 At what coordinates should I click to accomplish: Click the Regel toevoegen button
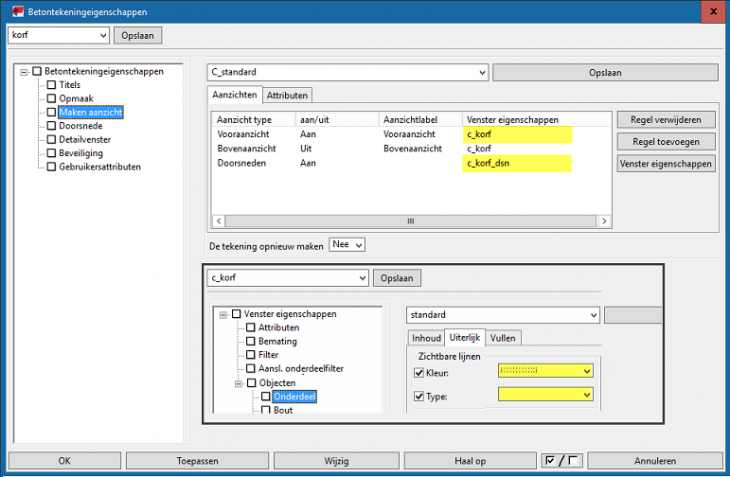tap(666, 141)
